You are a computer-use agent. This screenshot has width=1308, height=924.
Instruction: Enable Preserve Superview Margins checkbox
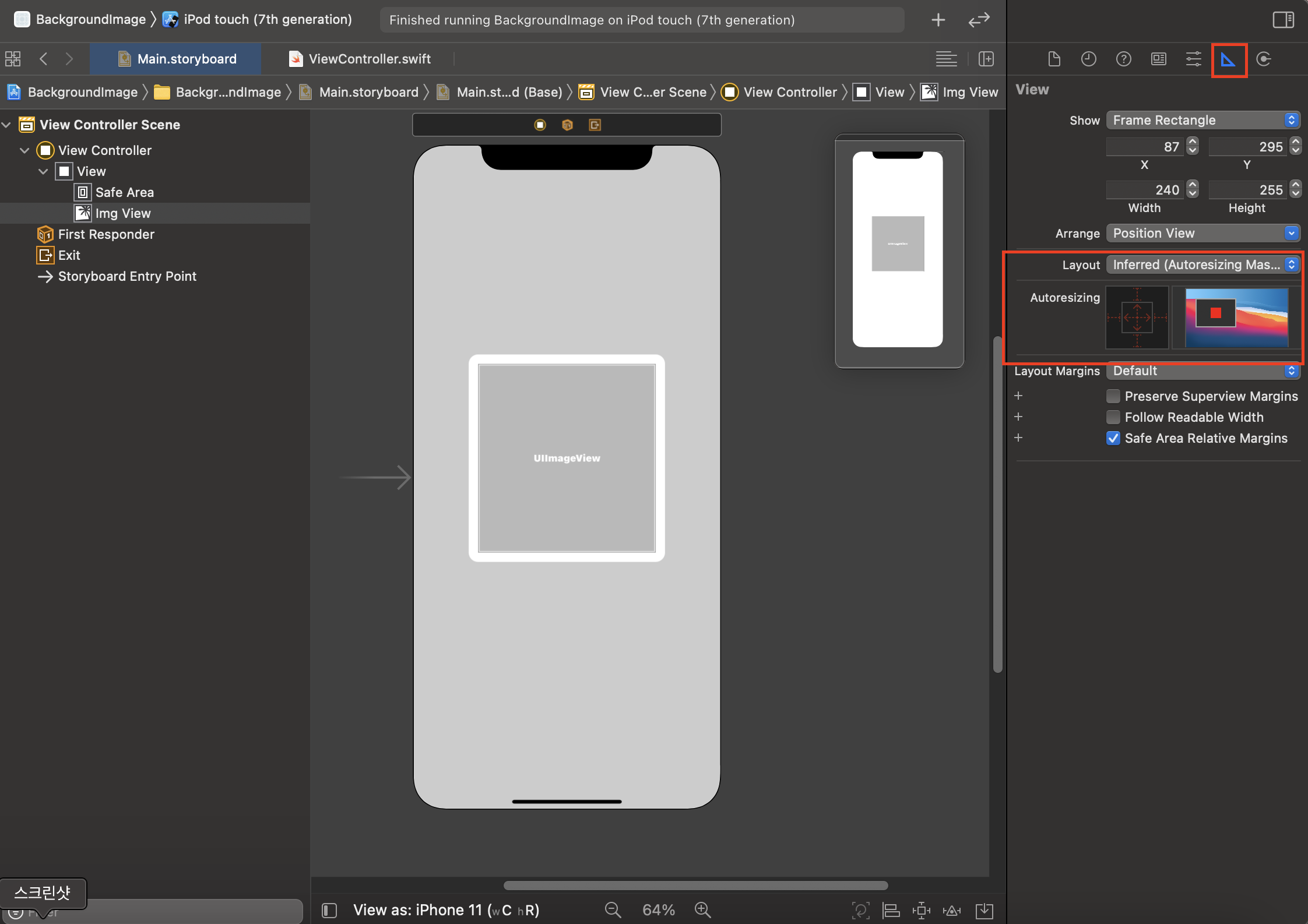point(1113,396)
